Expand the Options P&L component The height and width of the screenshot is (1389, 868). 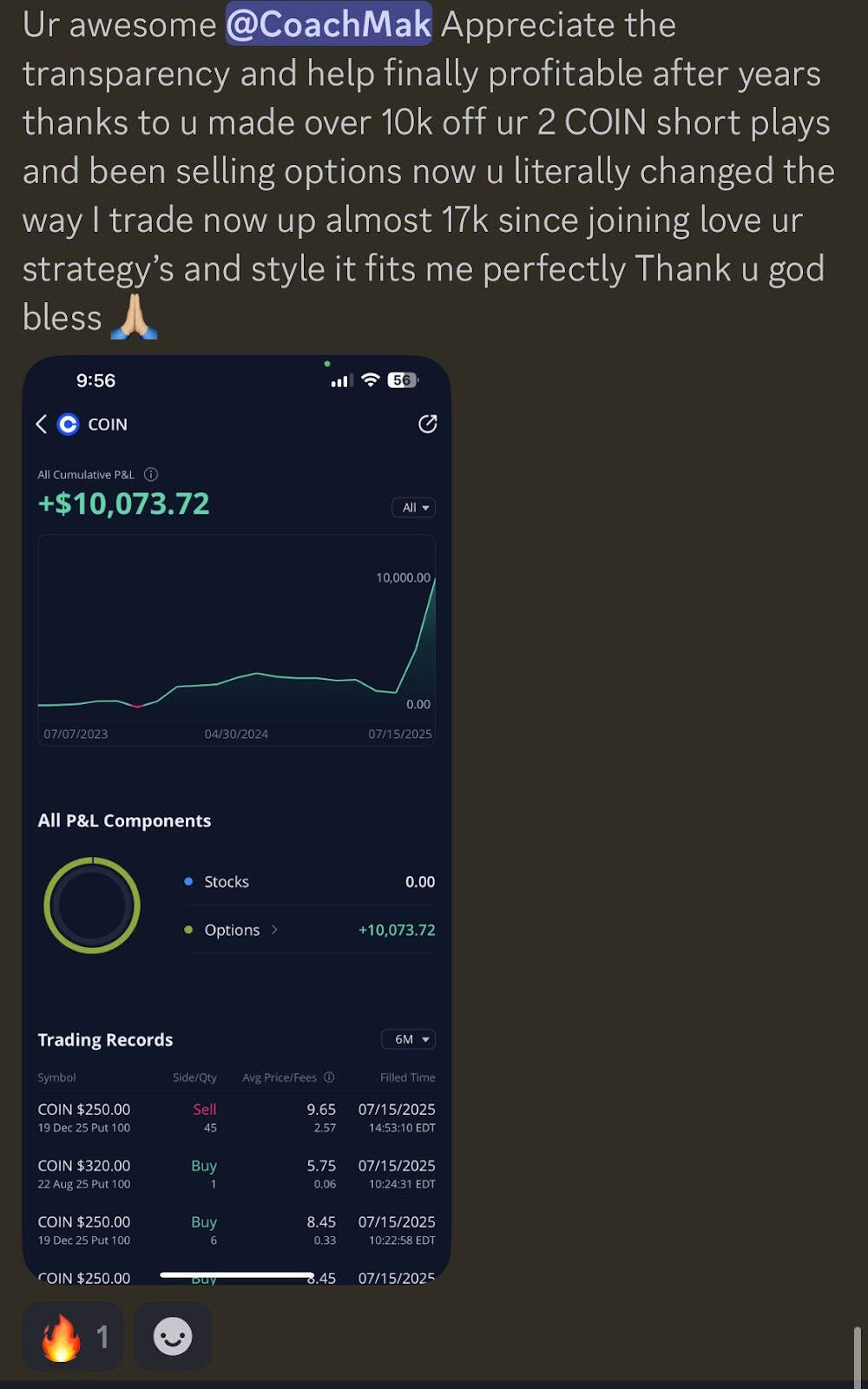[274, 930]
